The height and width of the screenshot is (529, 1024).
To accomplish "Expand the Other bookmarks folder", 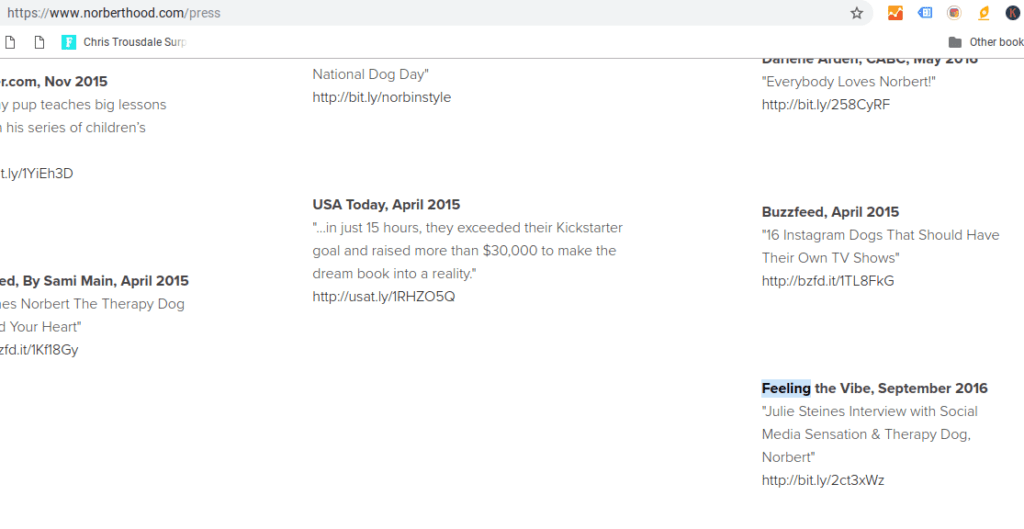I will (985, 42).
